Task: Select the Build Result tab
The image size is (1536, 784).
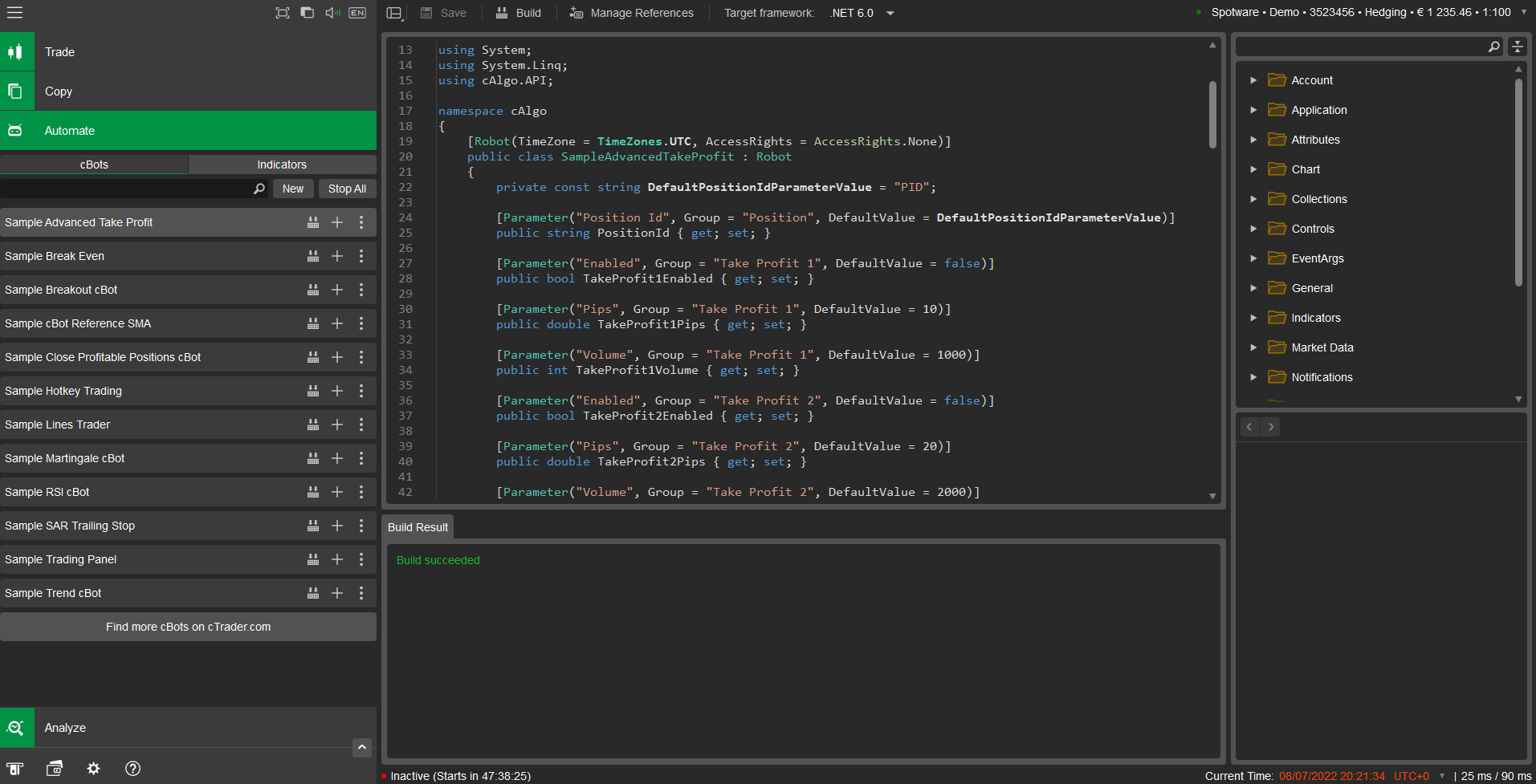Action: click(x=418, y=527)
